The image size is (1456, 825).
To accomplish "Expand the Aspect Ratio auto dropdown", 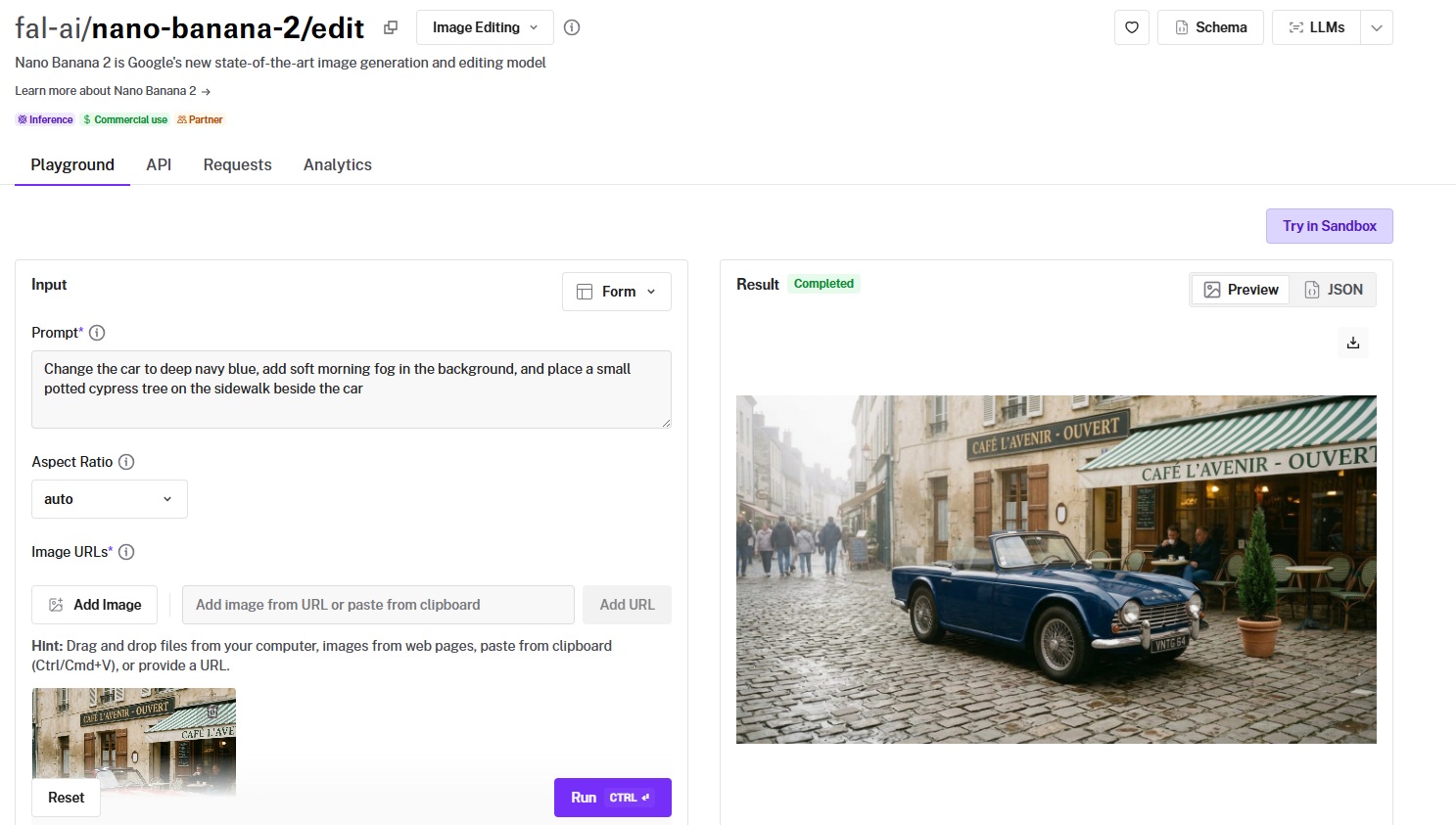I will [109, 499].
